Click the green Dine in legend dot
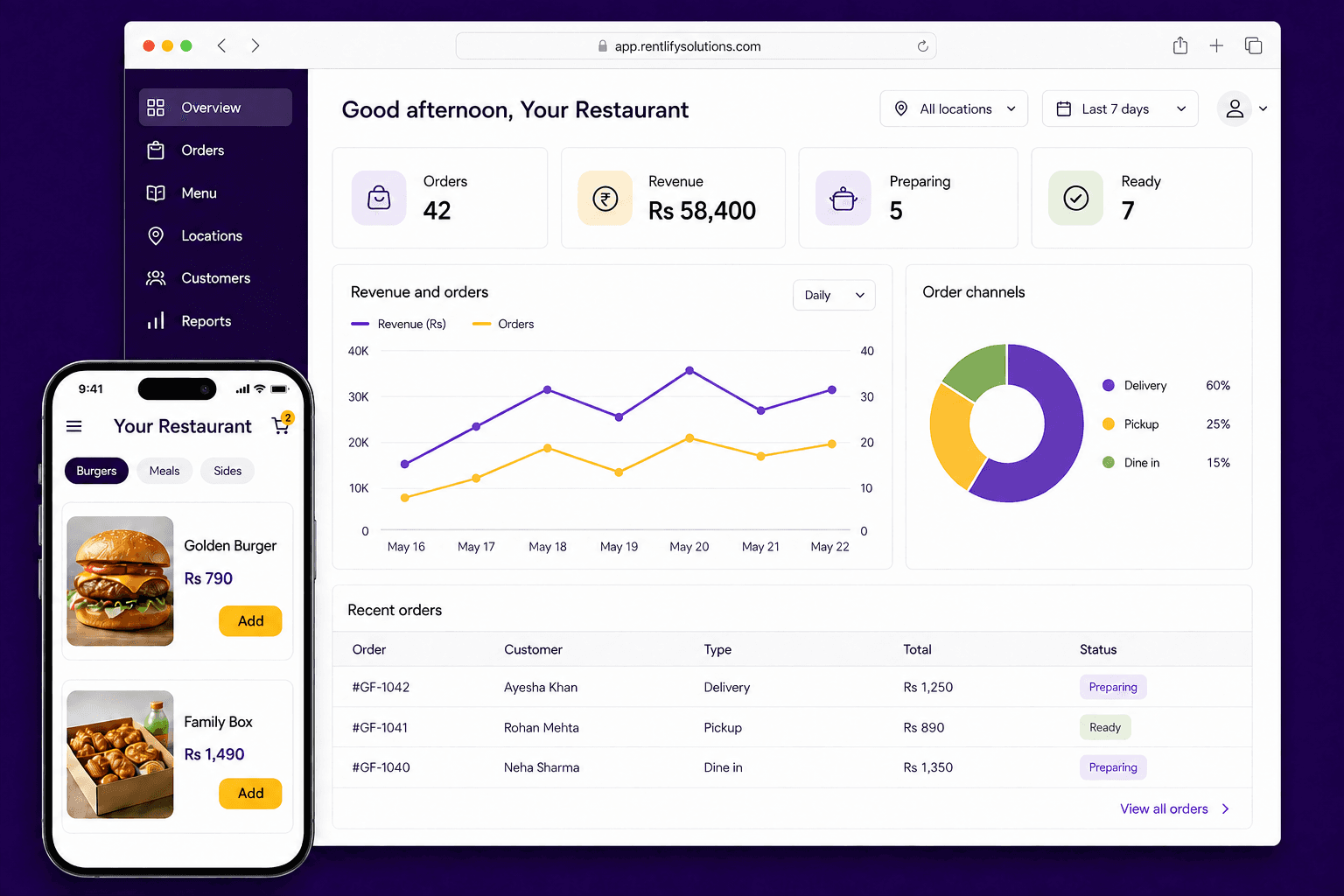The height and width of the screenshot is (896, 1344). point(1109,462)
